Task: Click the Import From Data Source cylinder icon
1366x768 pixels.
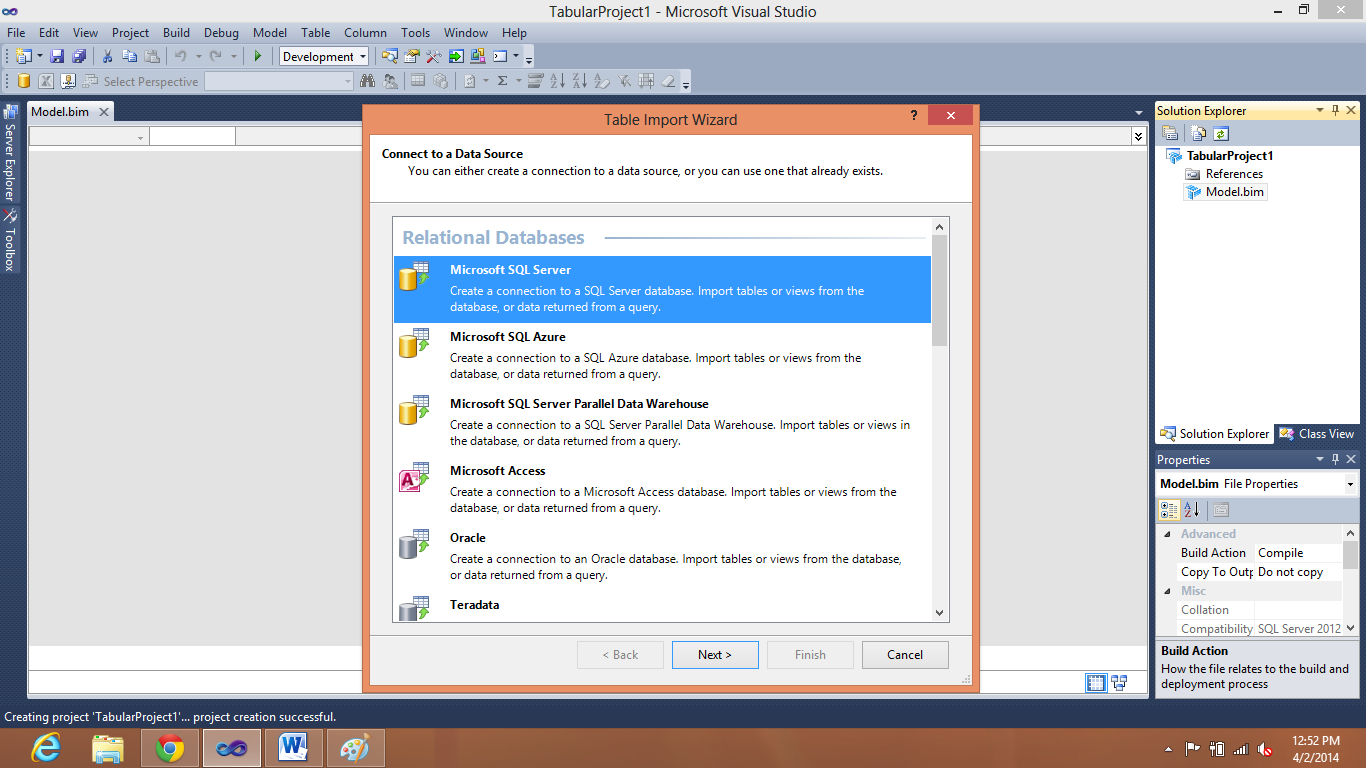Action: tap(24, 82)
